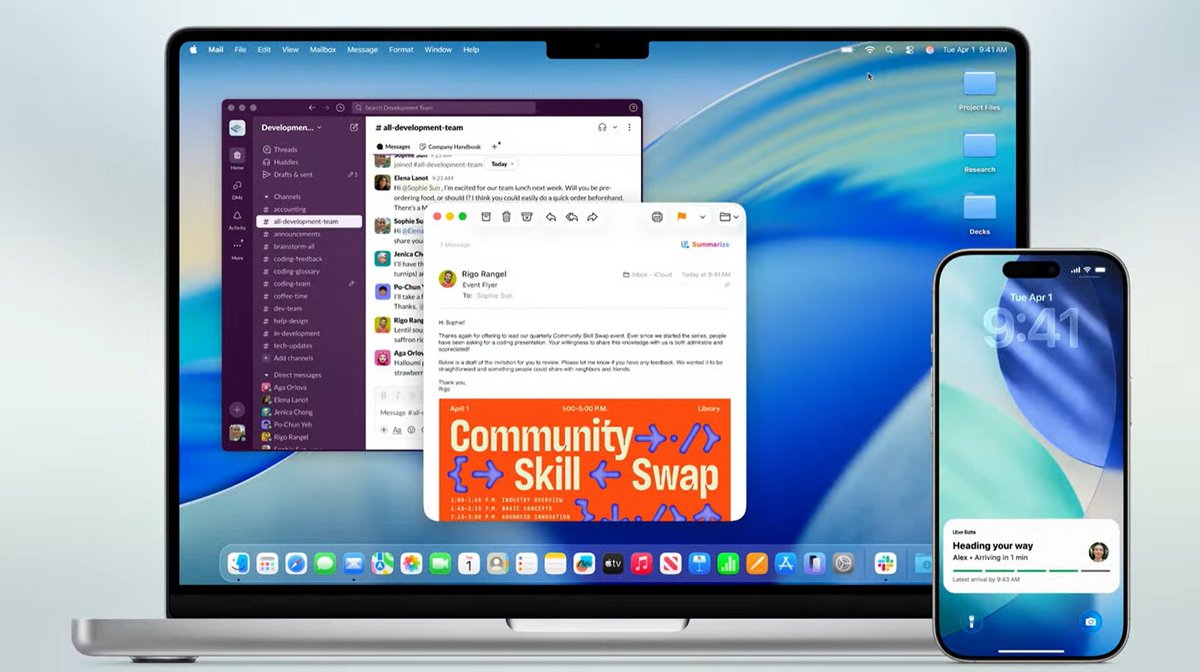This screenshot has height=672, width=1200.
Task: Open Move to mailbox folder dropdown
Action: coord(729,216)
